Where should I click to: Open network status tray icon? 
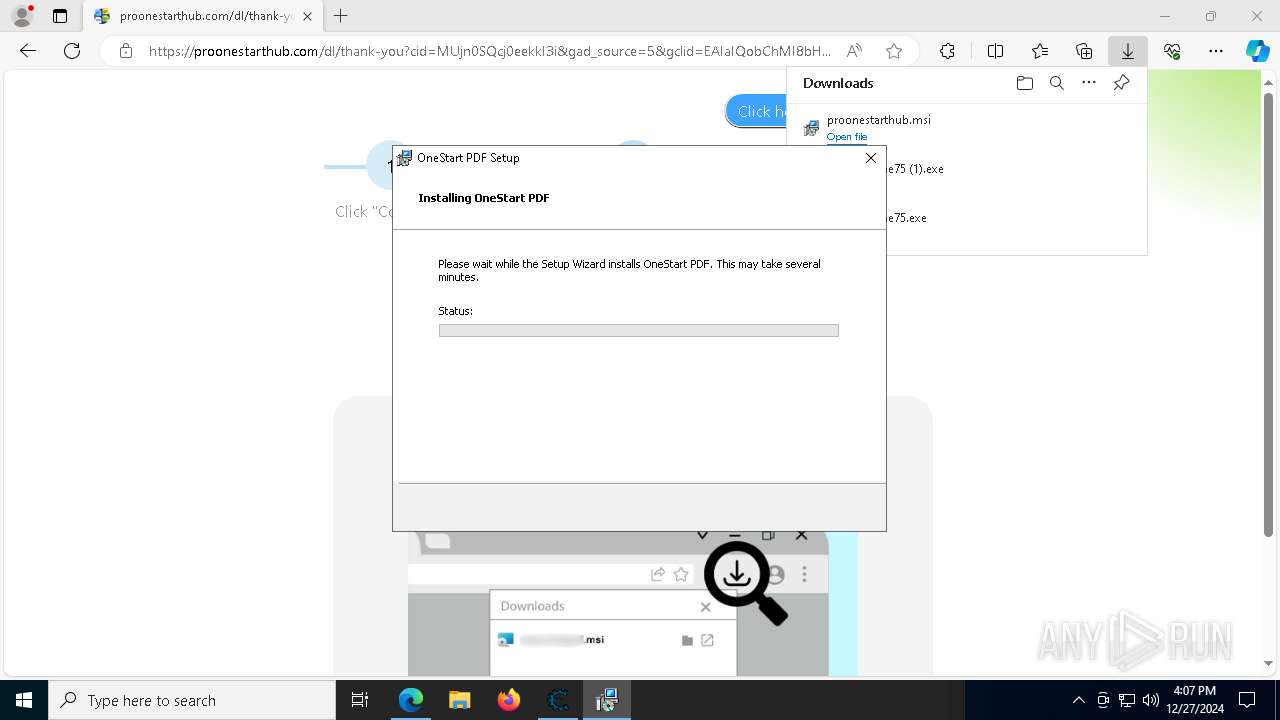(1127, 700)
